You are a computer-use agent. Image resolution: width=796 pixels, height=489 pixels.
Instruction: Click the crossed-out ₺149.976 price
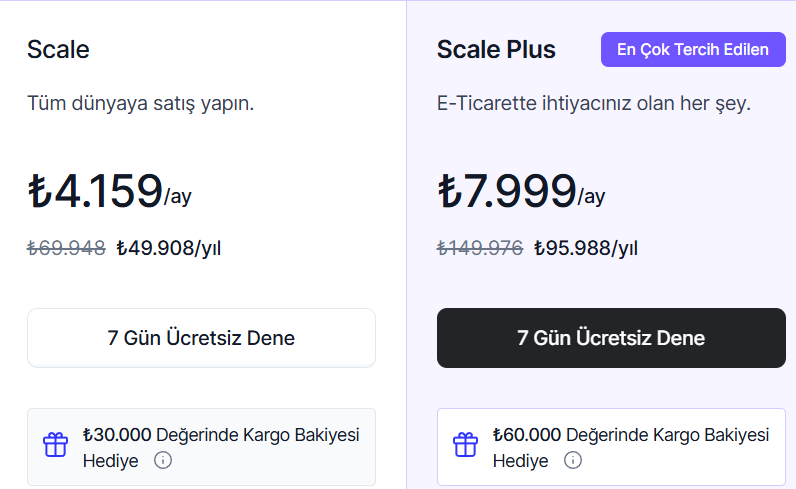tap(480, 248)
